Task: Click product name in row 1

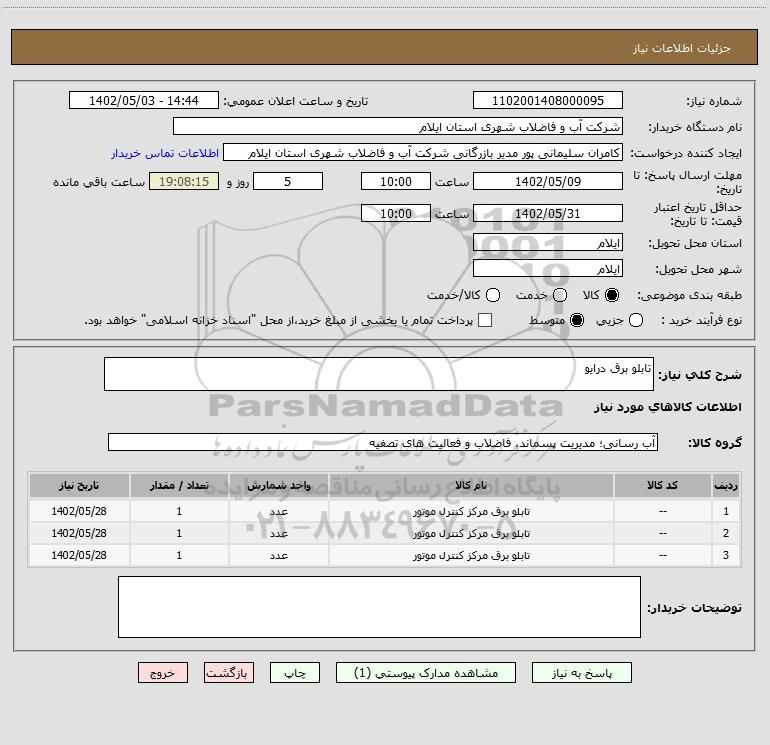Action: pos(471,512)
